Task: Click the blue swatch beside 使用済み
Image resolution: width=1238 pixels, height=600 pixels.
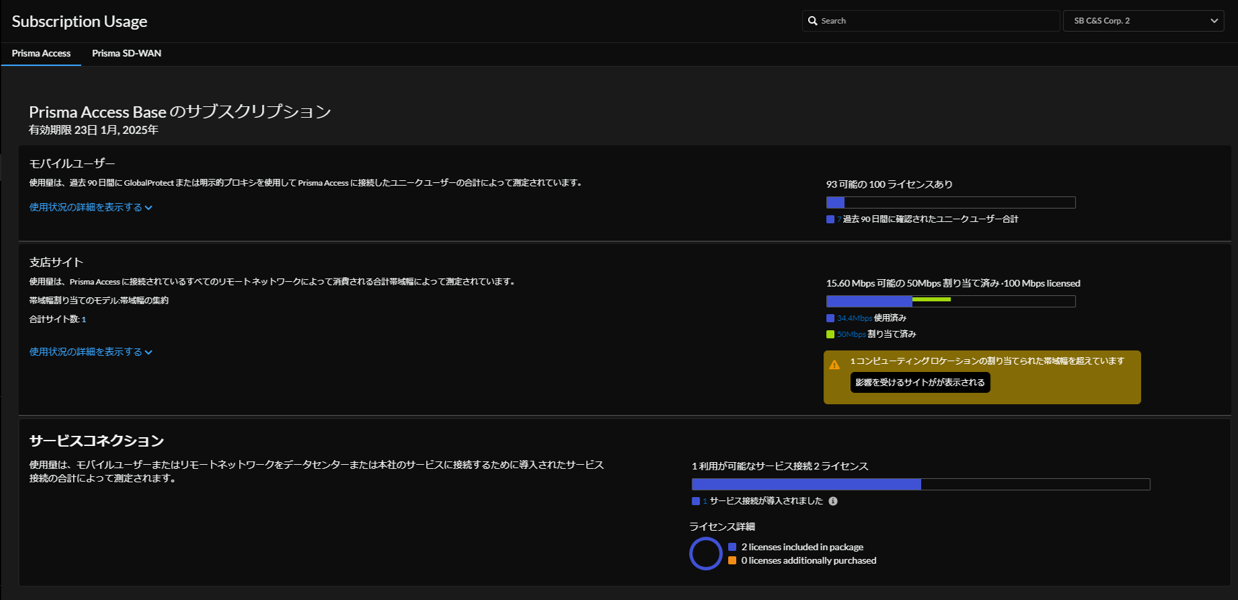Action: point(830,318)
